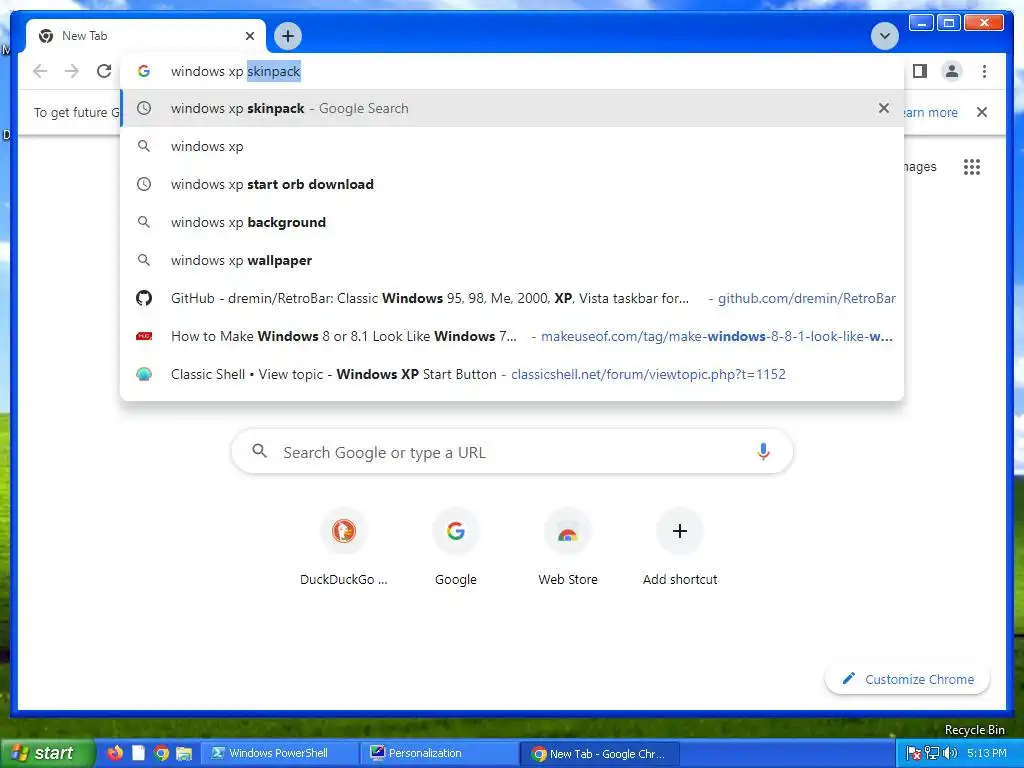The width and height of the screenshot is (1024, 768).
Task: Open the folder icon in quick launch
Action: pos(184,753)
